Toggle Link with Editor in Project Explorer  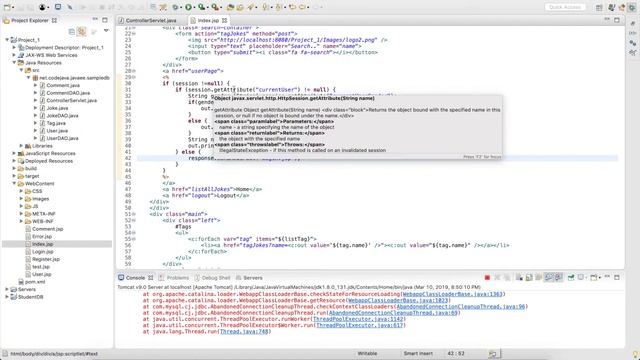82,31
